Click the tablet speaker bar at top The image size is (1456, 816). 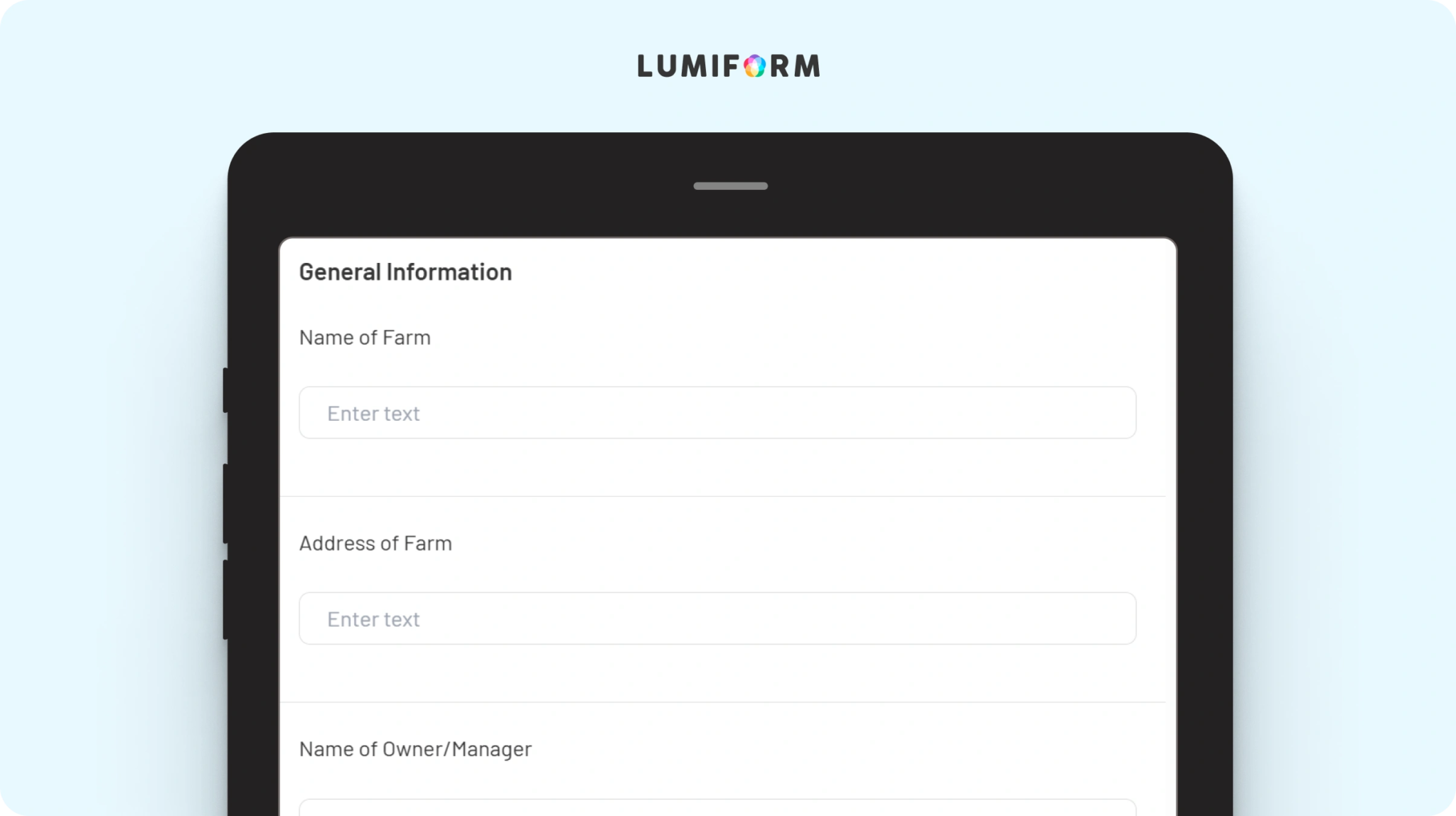click(730, 186)
